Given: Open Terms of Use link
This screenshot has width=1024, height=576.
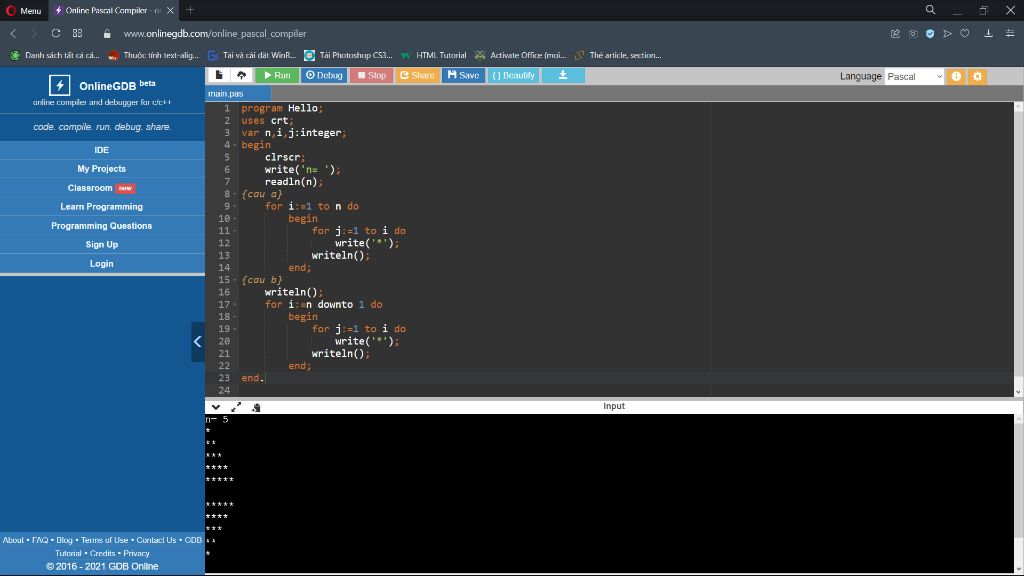Looking at the screenshot, I should [104, 540].
